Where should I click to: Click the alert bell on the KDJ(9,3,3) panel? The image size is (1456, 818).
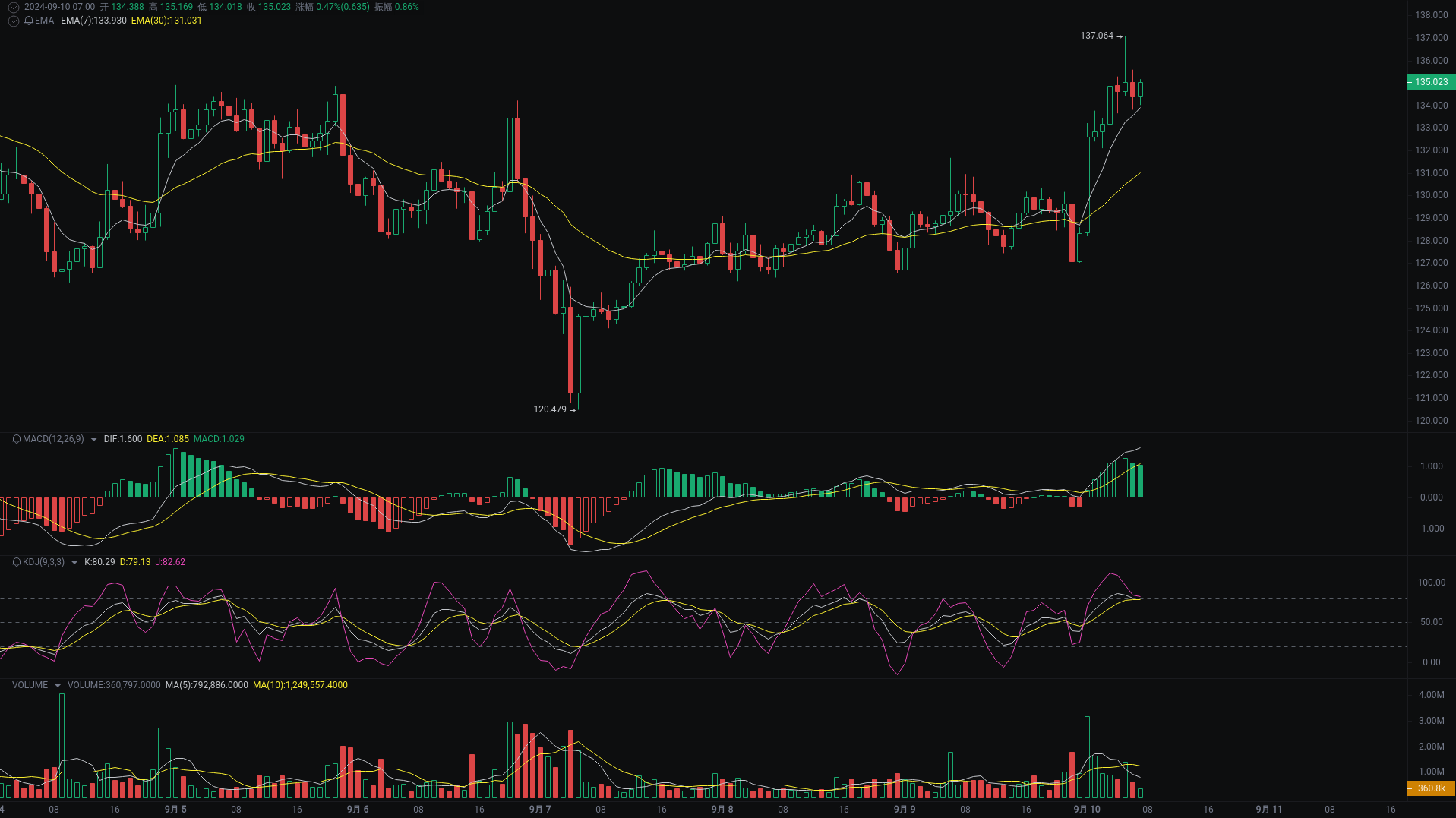pos(15,562)
